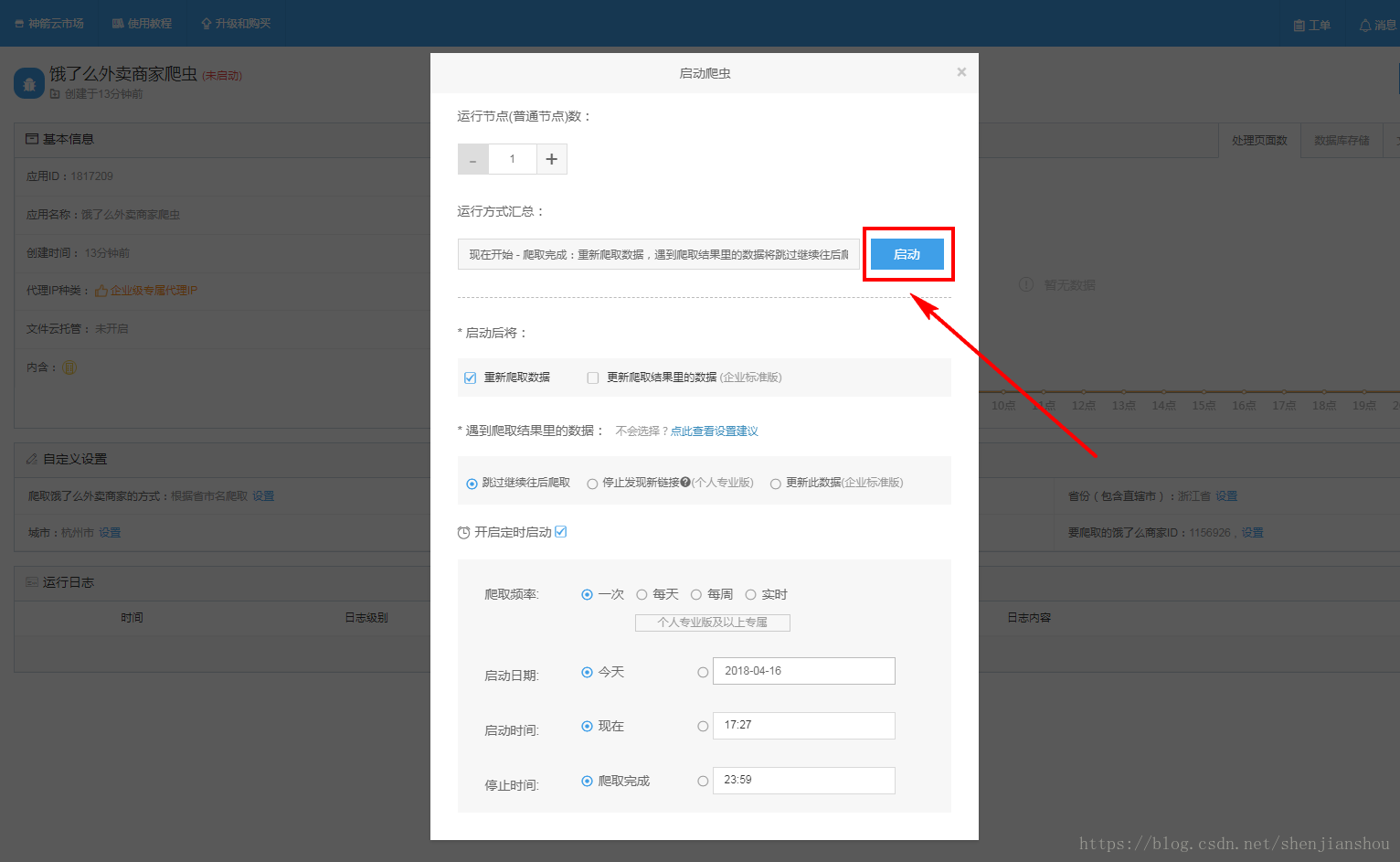This screenshot has width=1400, height=862.
Task: Select 跳过继续往后爬取 radio option
Action: pos(472,484)
